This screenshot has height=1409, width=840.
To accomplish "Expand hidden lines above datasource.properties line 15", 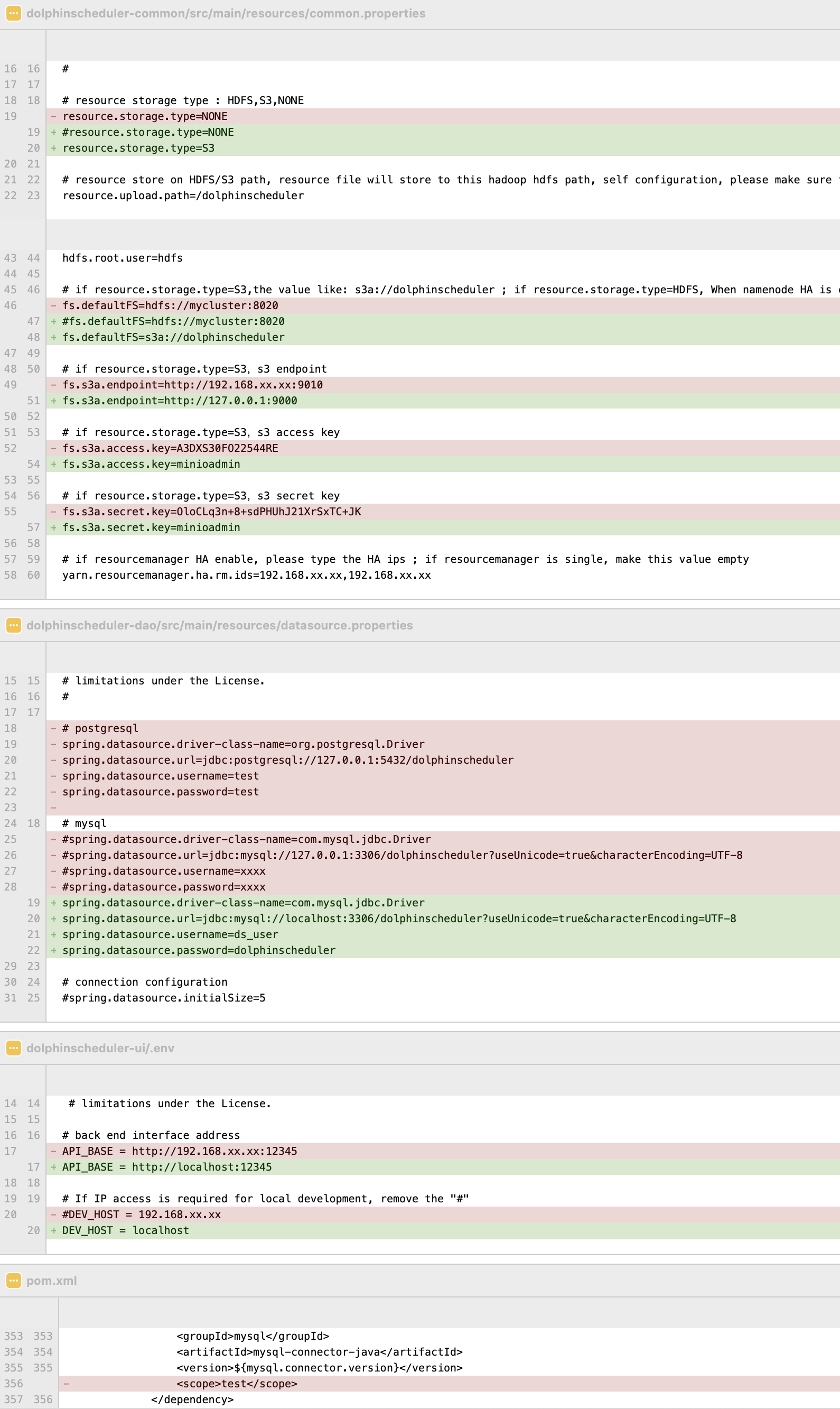I will [x=420, y=657].
